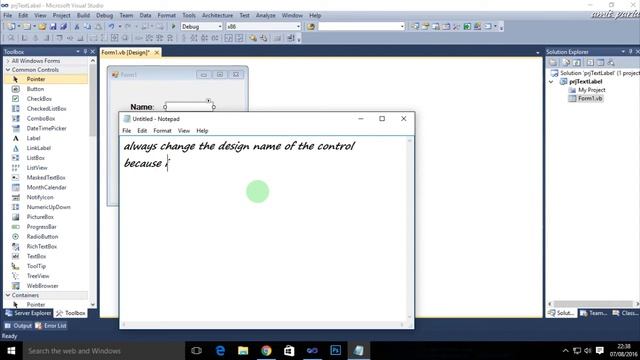The image size is (640, 360).
Task: Switch to the Team Explorer tab
Action: coord(593,313)
